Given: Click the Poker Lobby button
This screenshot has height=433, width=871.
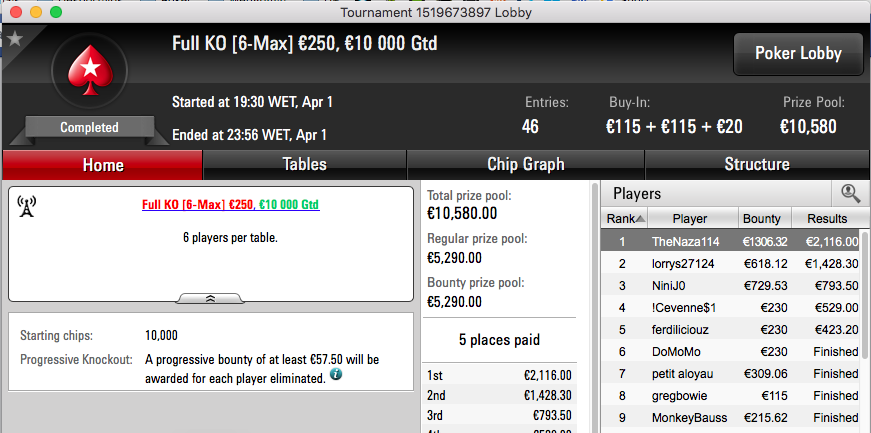Looking at the screenshot, I should point(798,54).
